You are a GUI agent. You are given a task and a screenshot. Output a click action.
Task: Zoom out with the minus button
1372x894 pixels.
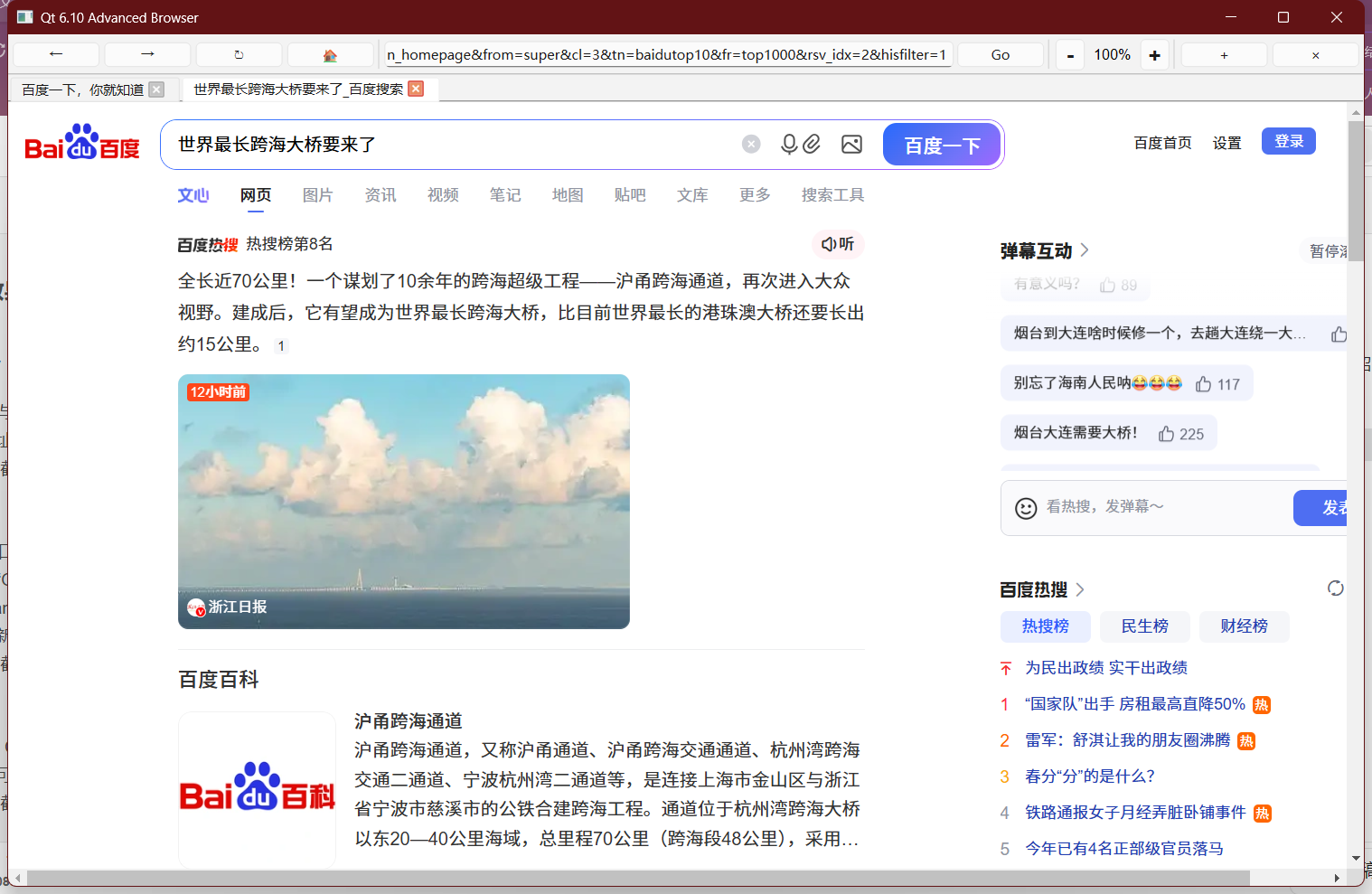click(1070, 55)
